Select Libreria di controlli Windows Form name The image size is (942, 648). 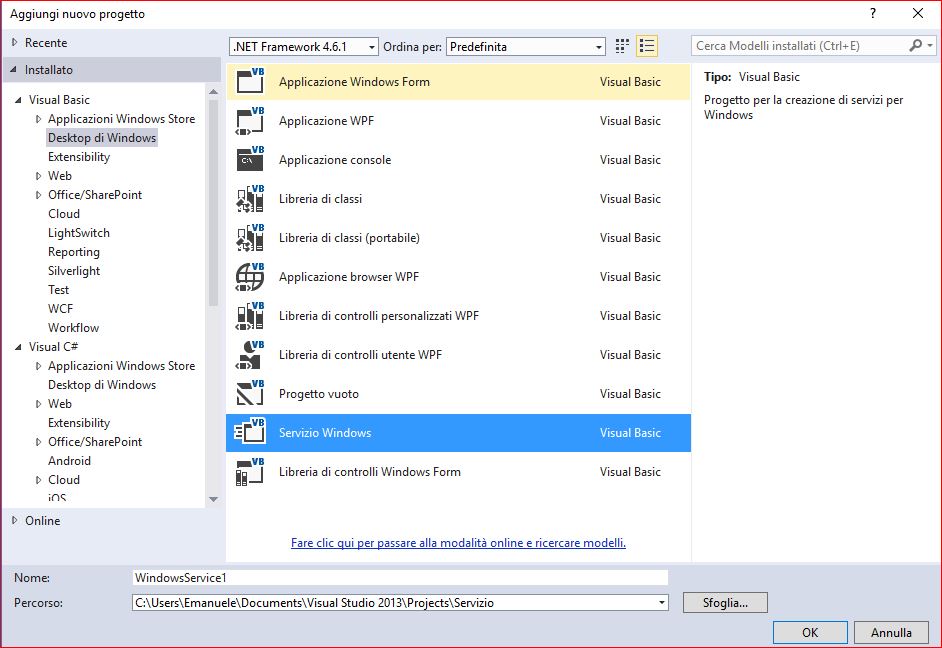pos(369,471)
